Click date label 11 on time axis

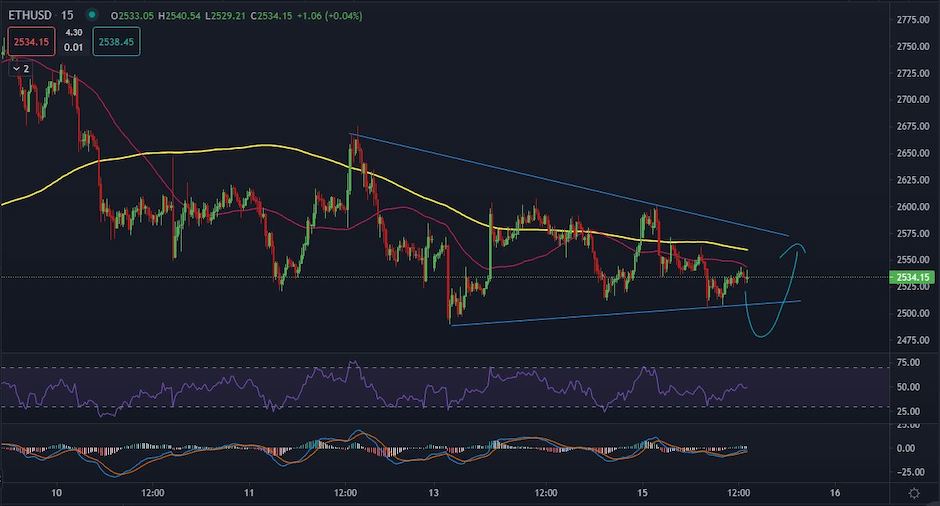click(249, 493)
